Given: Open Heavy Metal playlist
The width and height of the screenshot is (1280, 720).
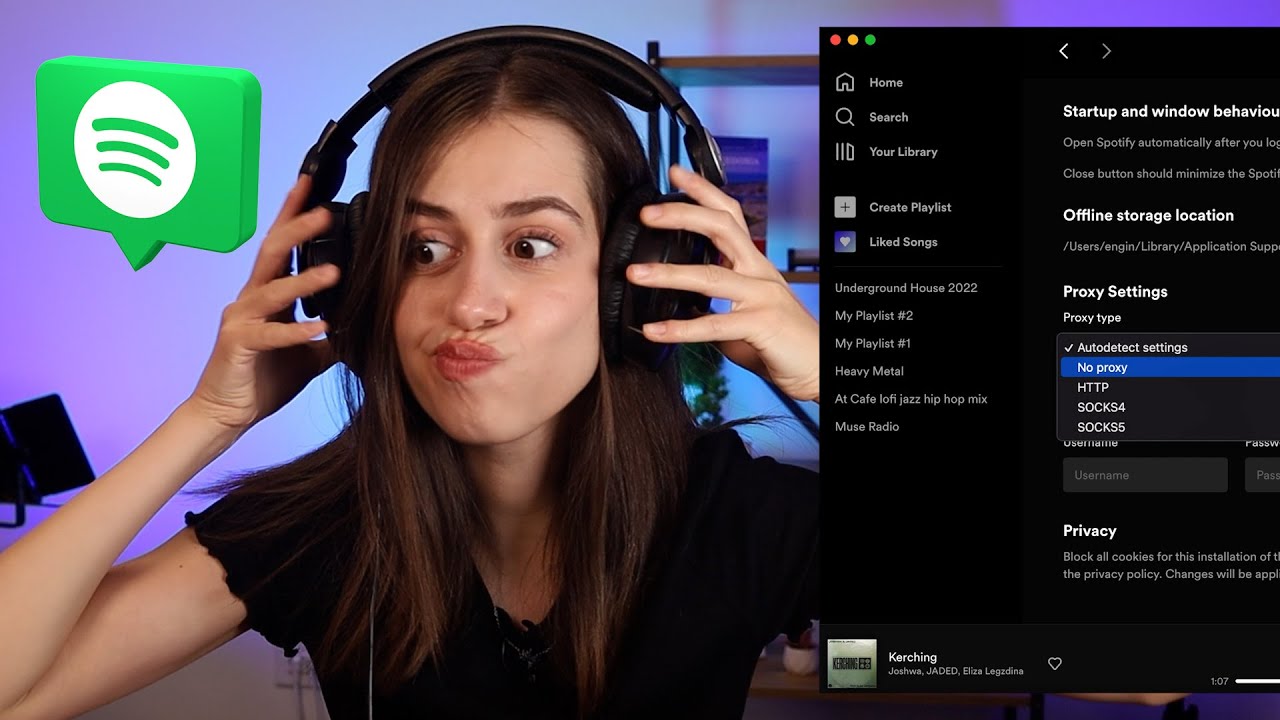Looking at the screenshot, I should point(869,371).
